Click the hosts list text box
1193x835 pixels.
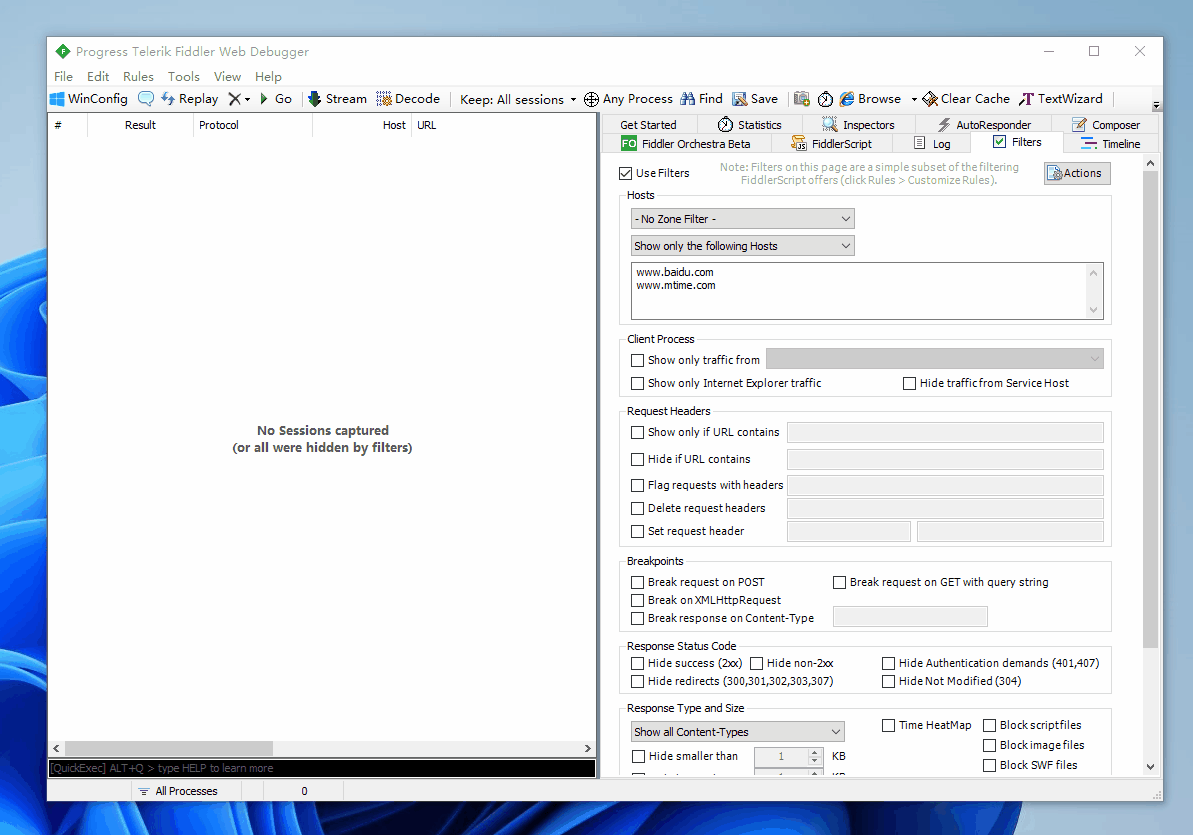coord(867,291)
